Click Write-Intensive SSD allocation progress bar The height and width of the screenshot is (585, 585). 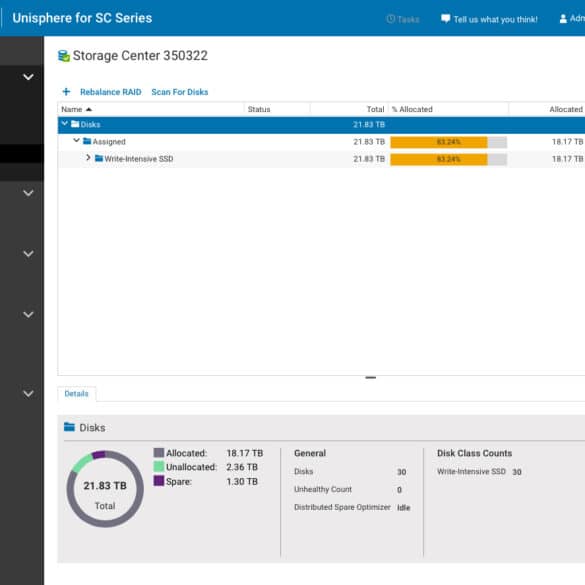448,159
